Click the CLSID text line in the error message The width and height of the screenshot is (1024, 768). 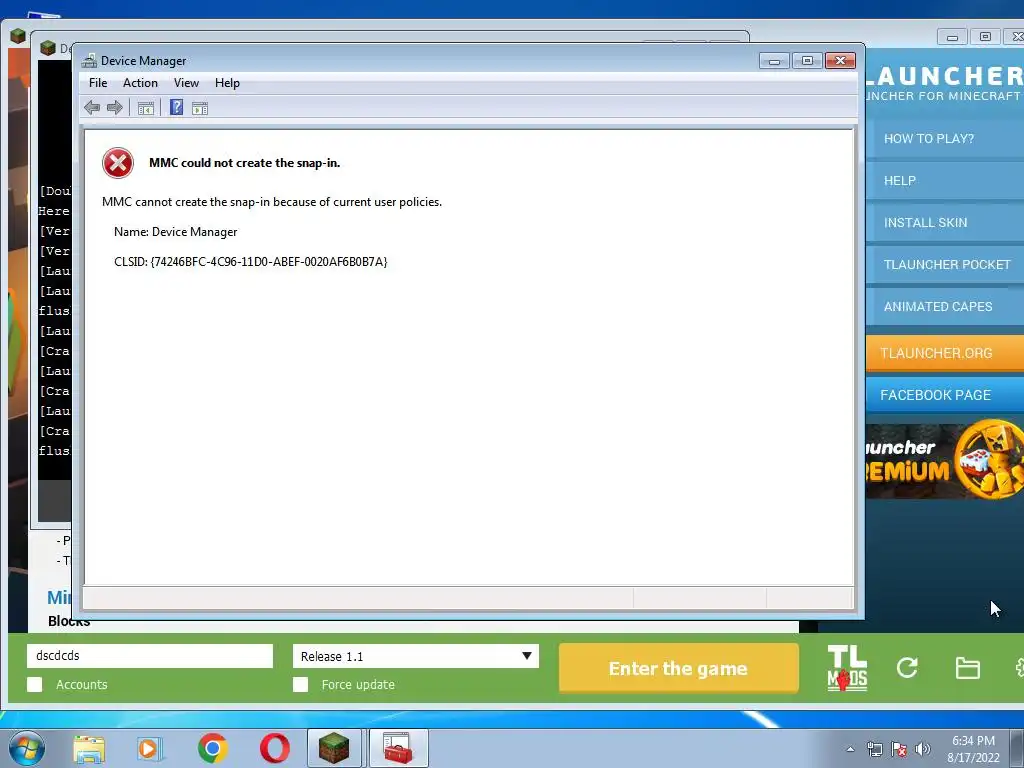click(251, 262)
